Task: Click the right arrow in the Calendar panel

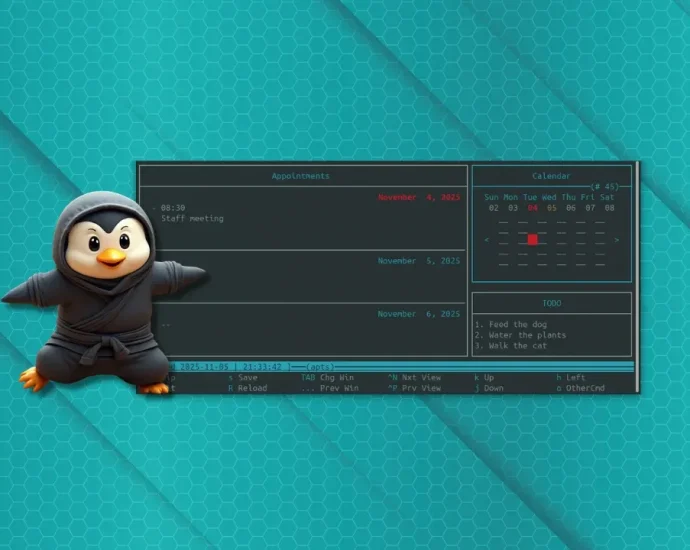Action: point(617,240)
